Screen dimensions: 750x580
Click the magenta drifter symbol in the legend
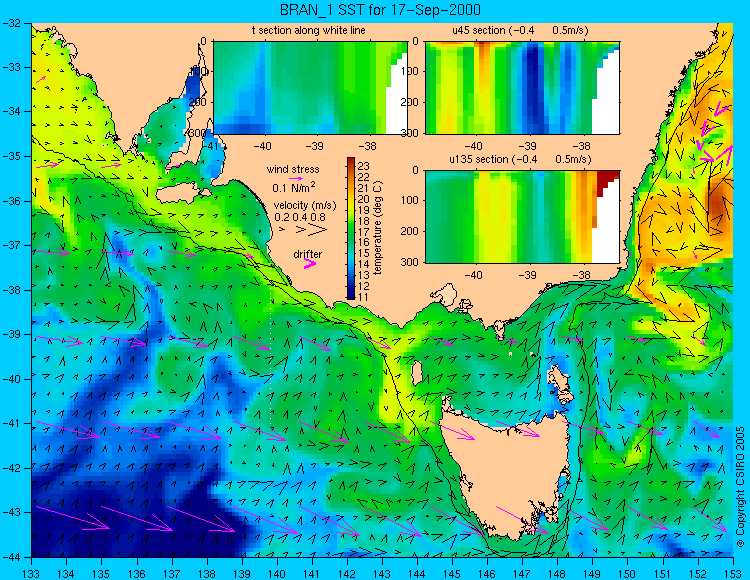pos(310,263)
